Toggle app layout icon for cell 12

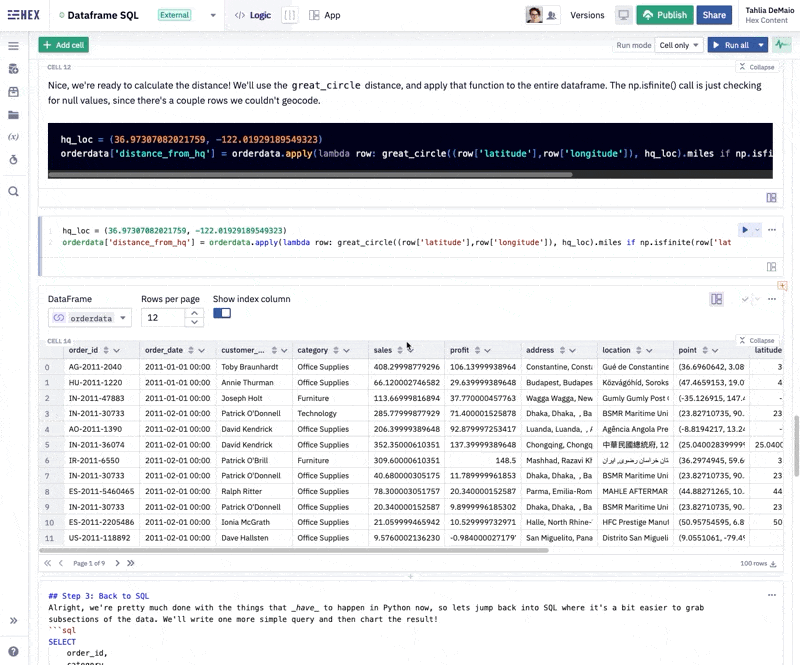(x=771, y=198)
